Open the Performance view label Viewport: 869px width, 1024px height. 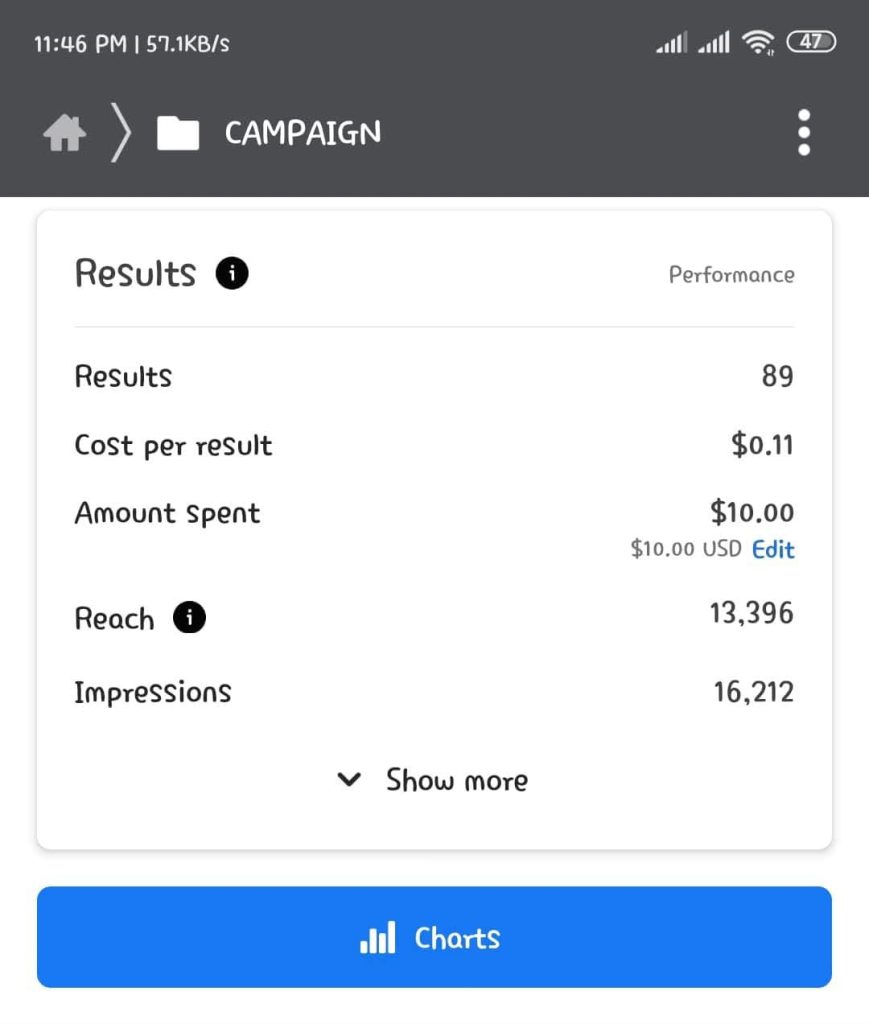(x=731, y=275)
